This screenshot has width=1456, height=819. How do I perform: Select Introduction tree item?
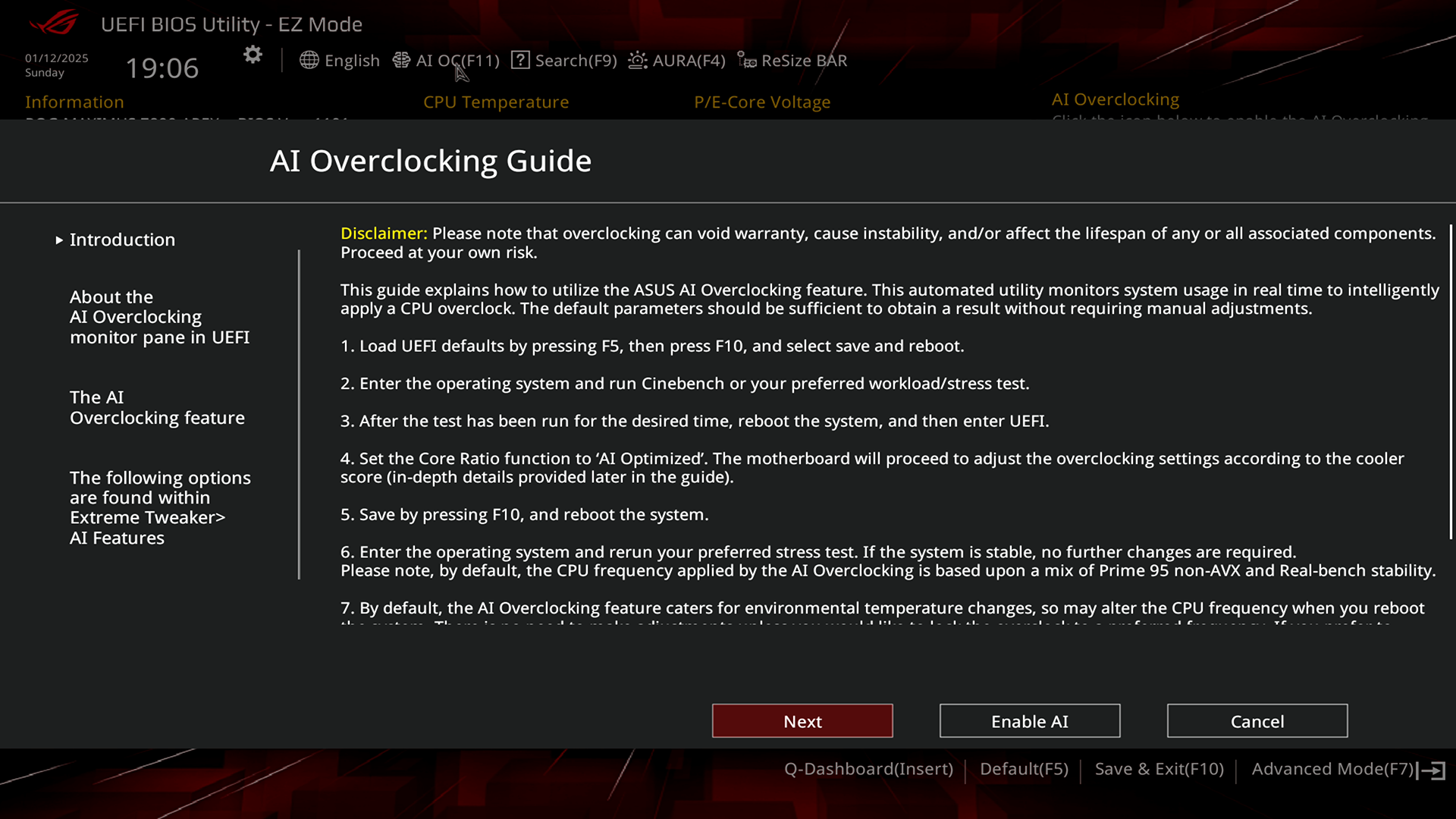(122, 239)
